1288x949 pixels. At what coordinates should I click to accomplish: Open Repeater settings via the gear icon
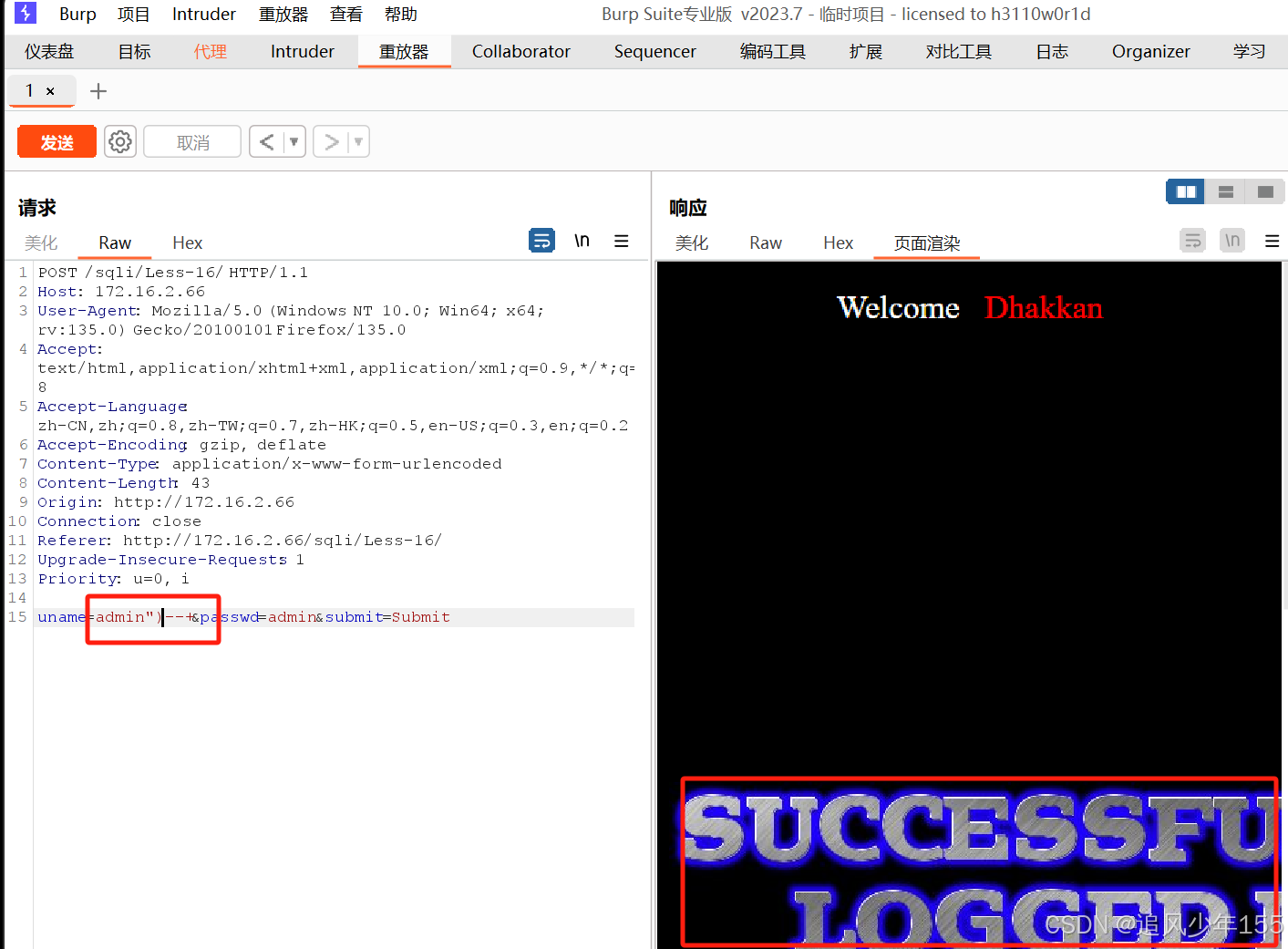click(119, 141)
